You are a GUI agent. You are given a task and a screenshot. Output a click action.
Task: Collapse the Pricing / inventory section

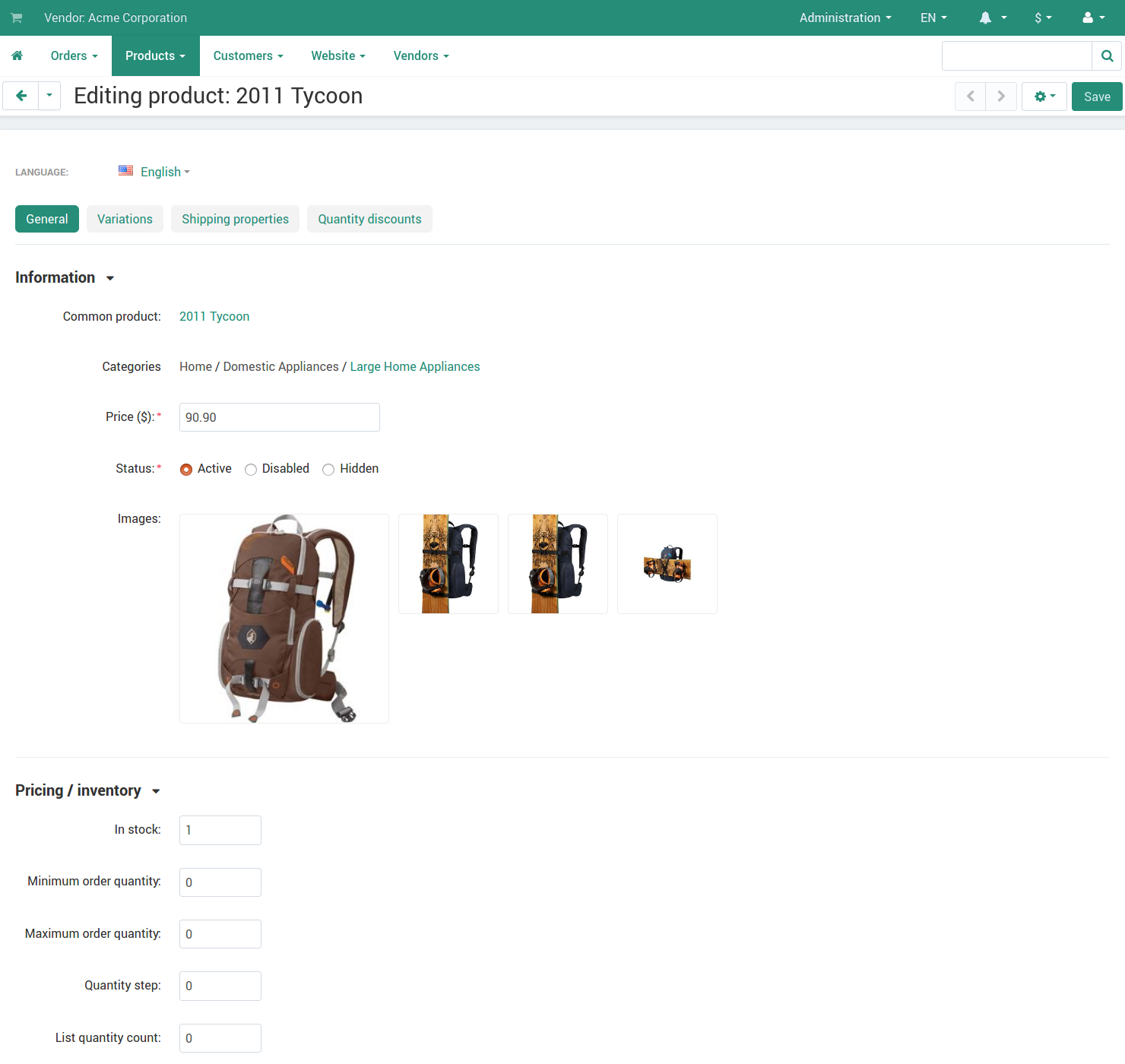coord(87,790)
